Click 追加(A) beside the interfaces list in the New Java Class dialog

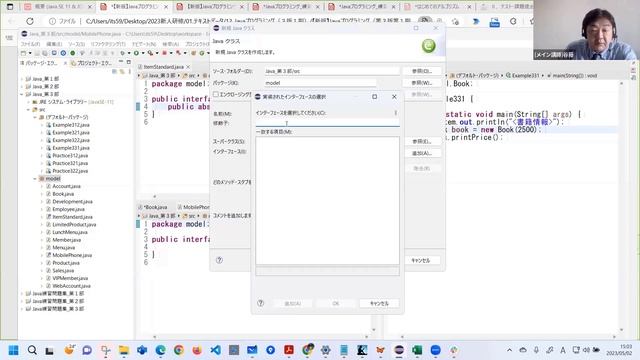tap(422, 153)
